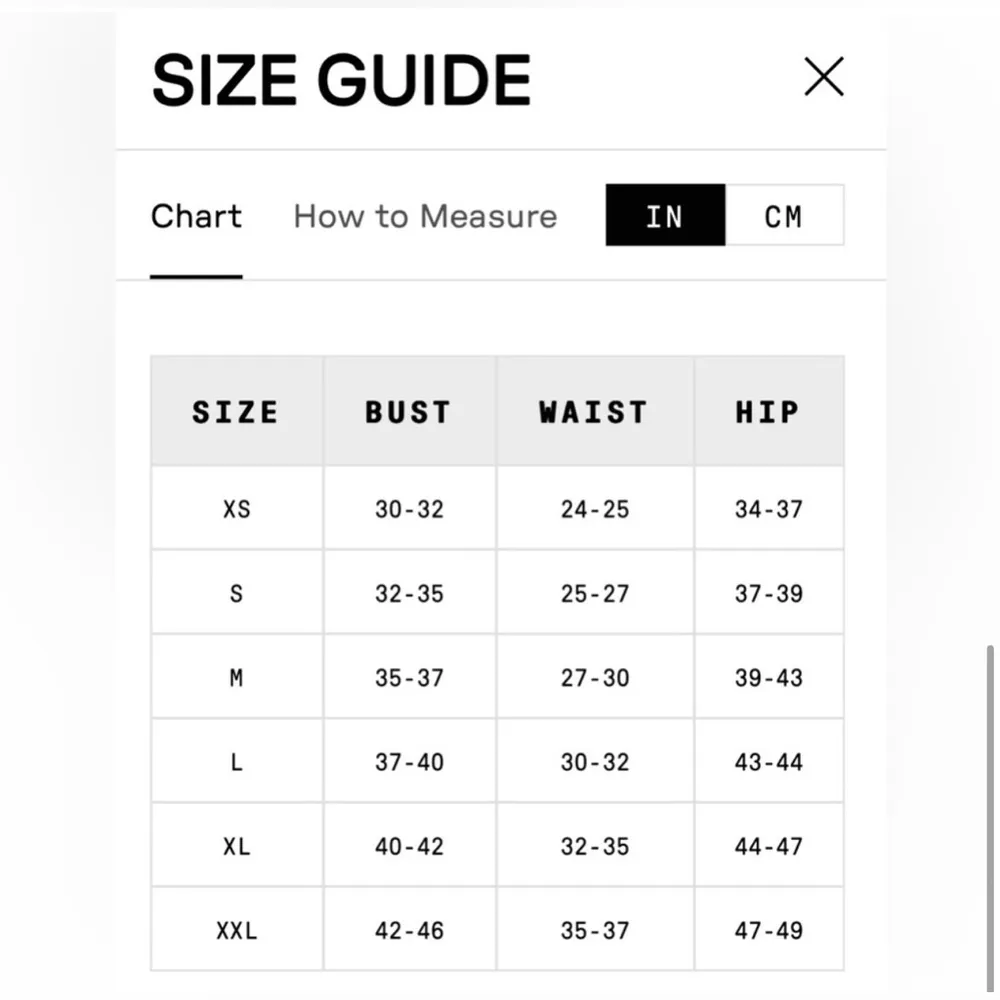Close the Size Guide dialog

[x=824, y=77]
